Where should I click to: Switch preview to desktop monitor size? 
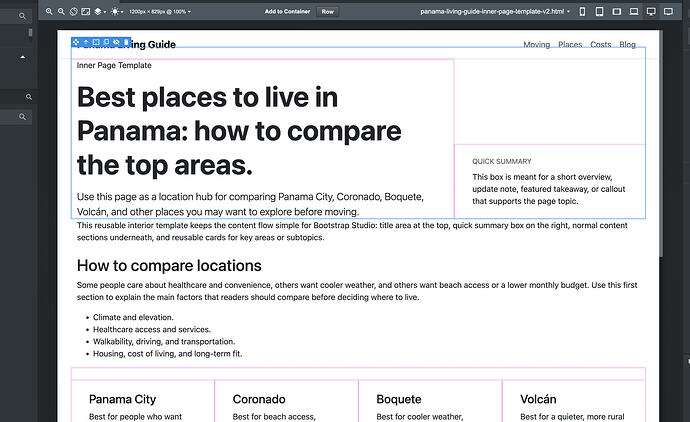(651, 11)
